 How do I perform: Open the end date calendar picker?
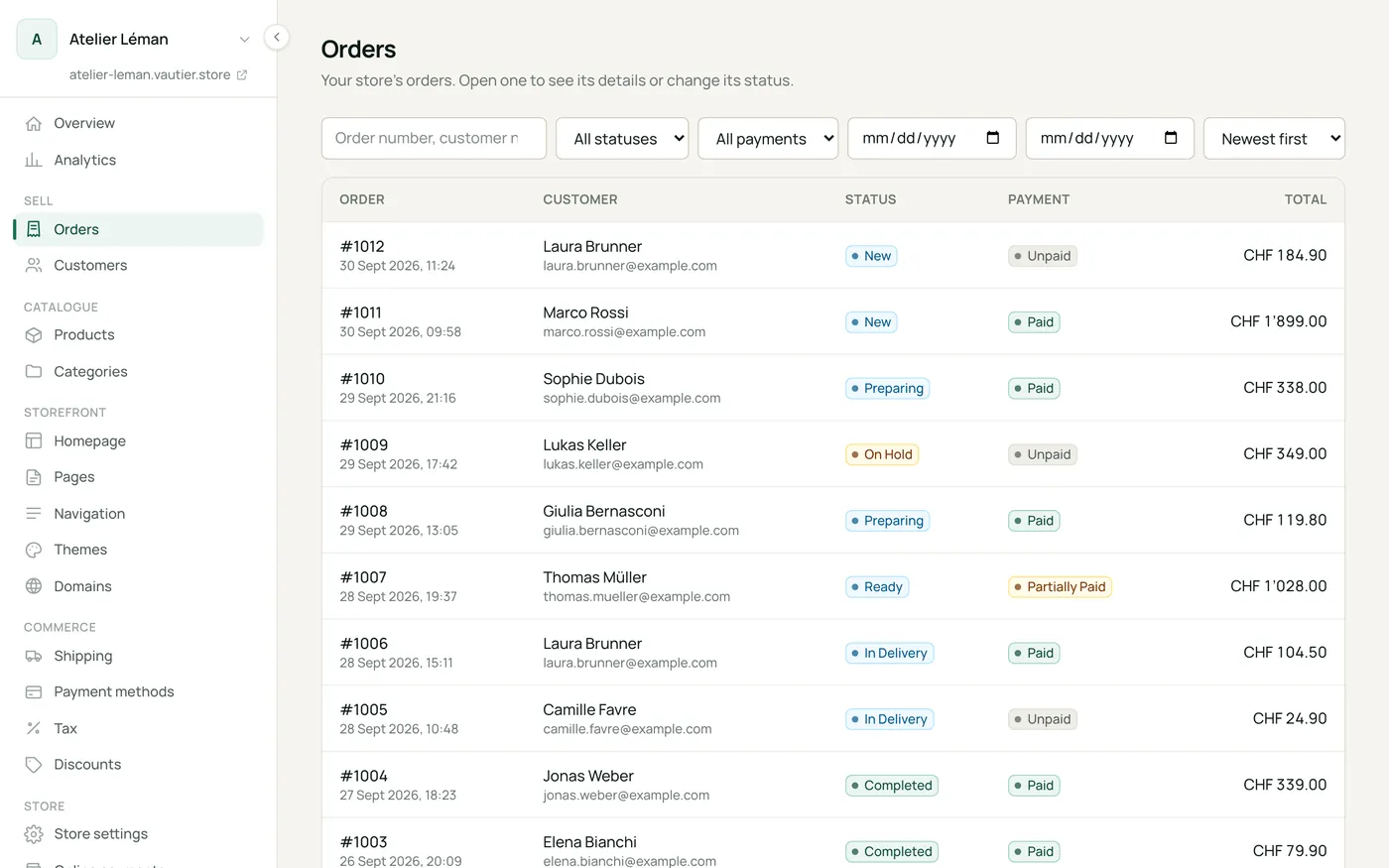point(1171,138)
